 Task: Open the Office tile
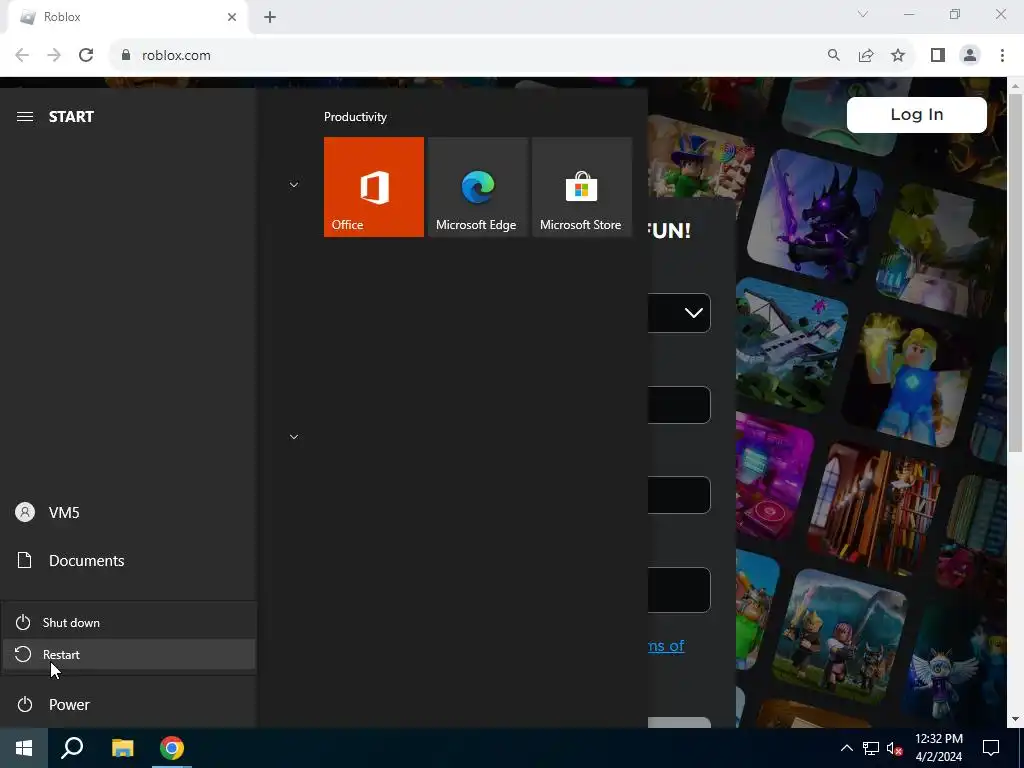374,187
